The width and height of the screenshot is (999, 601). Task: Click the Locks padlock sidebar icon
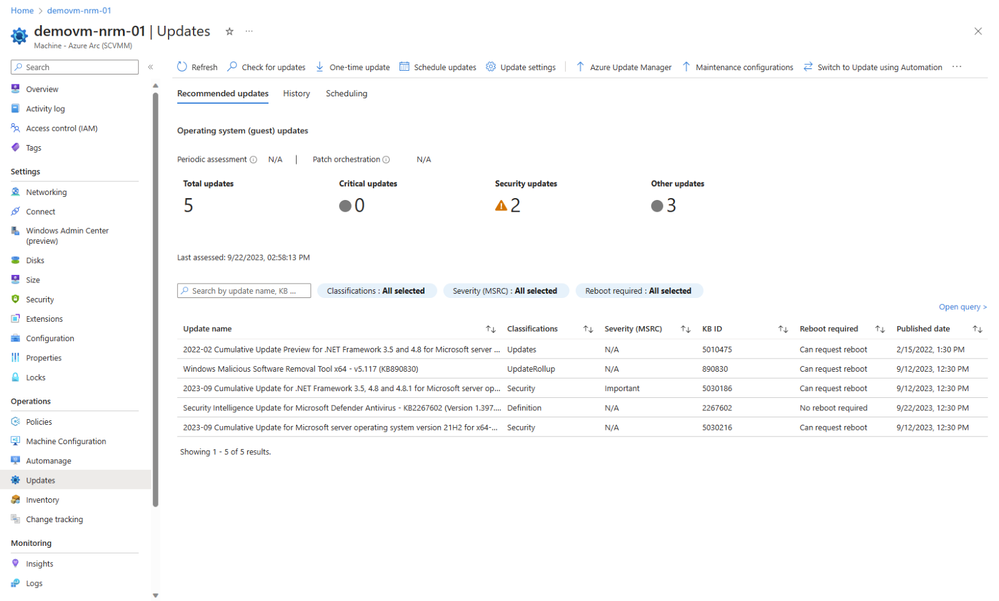(16, 377)
